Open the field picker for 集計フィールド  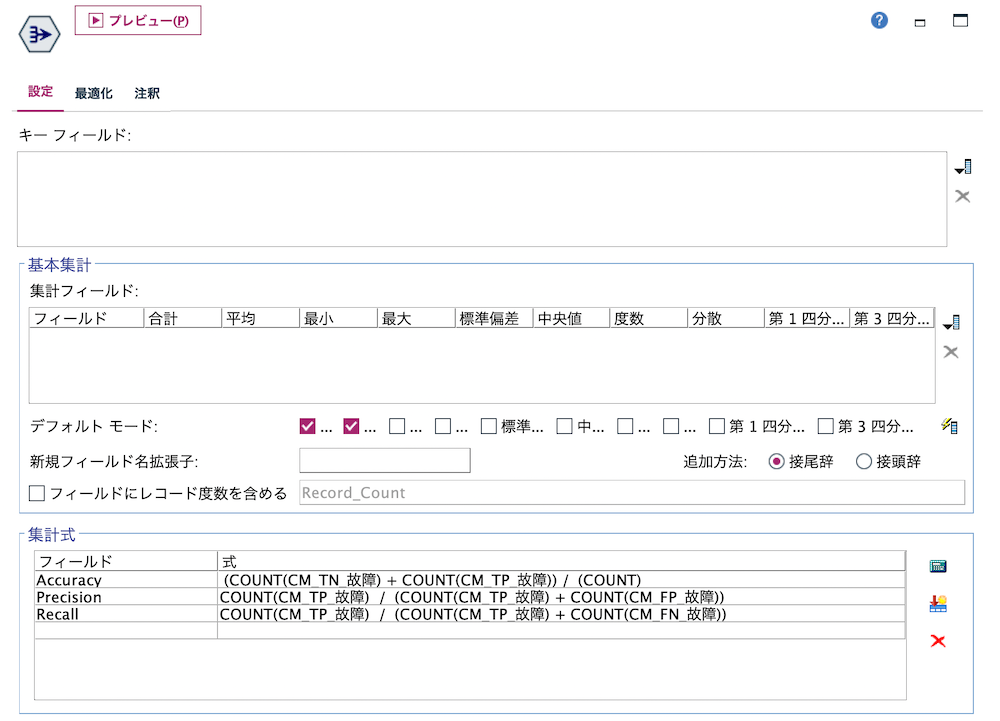click(x=951, y=321)
